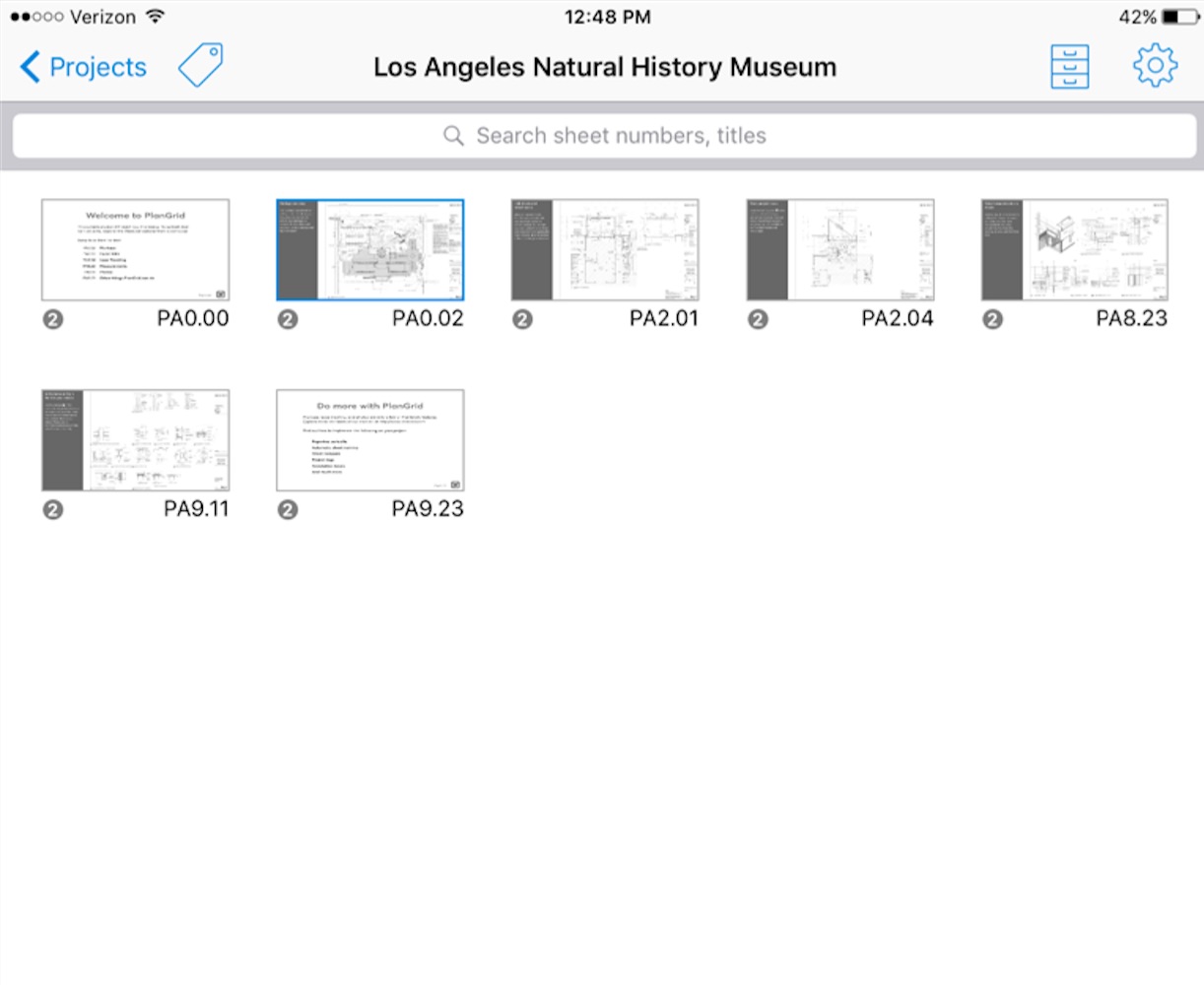Tap version badge under PA9.11
The image size is (1204, 985).
[53, 509]
